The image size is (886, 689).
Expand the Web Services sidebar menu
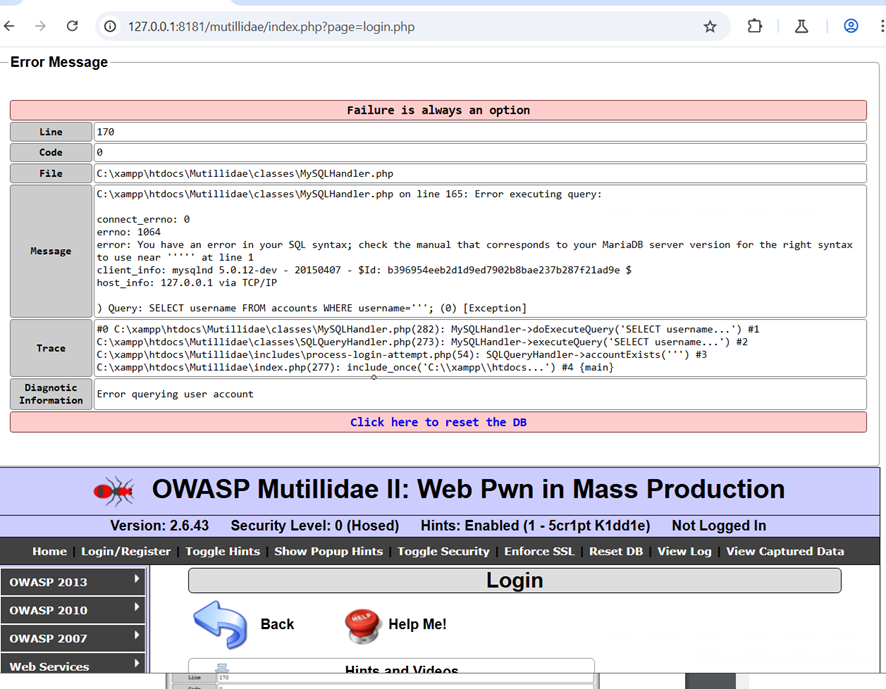[x=73, y=664]
